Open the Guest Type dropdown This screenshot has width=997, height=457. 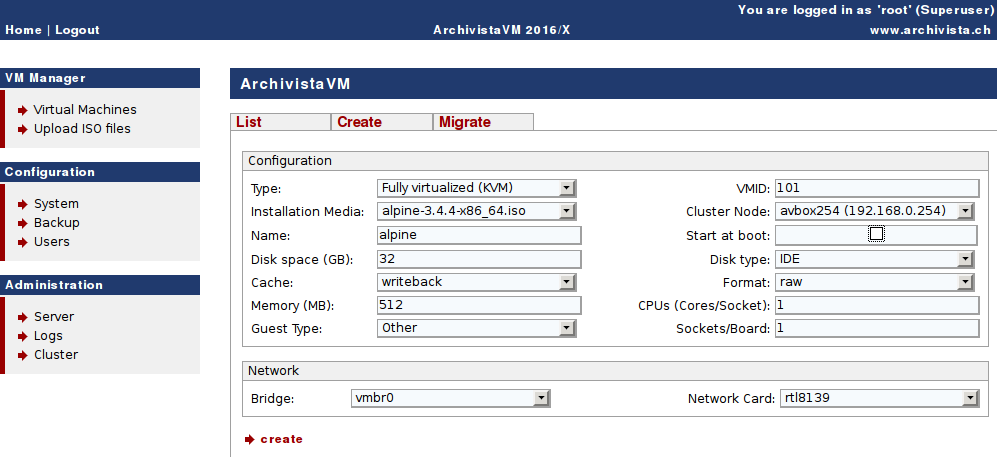(x=477, y=328)
